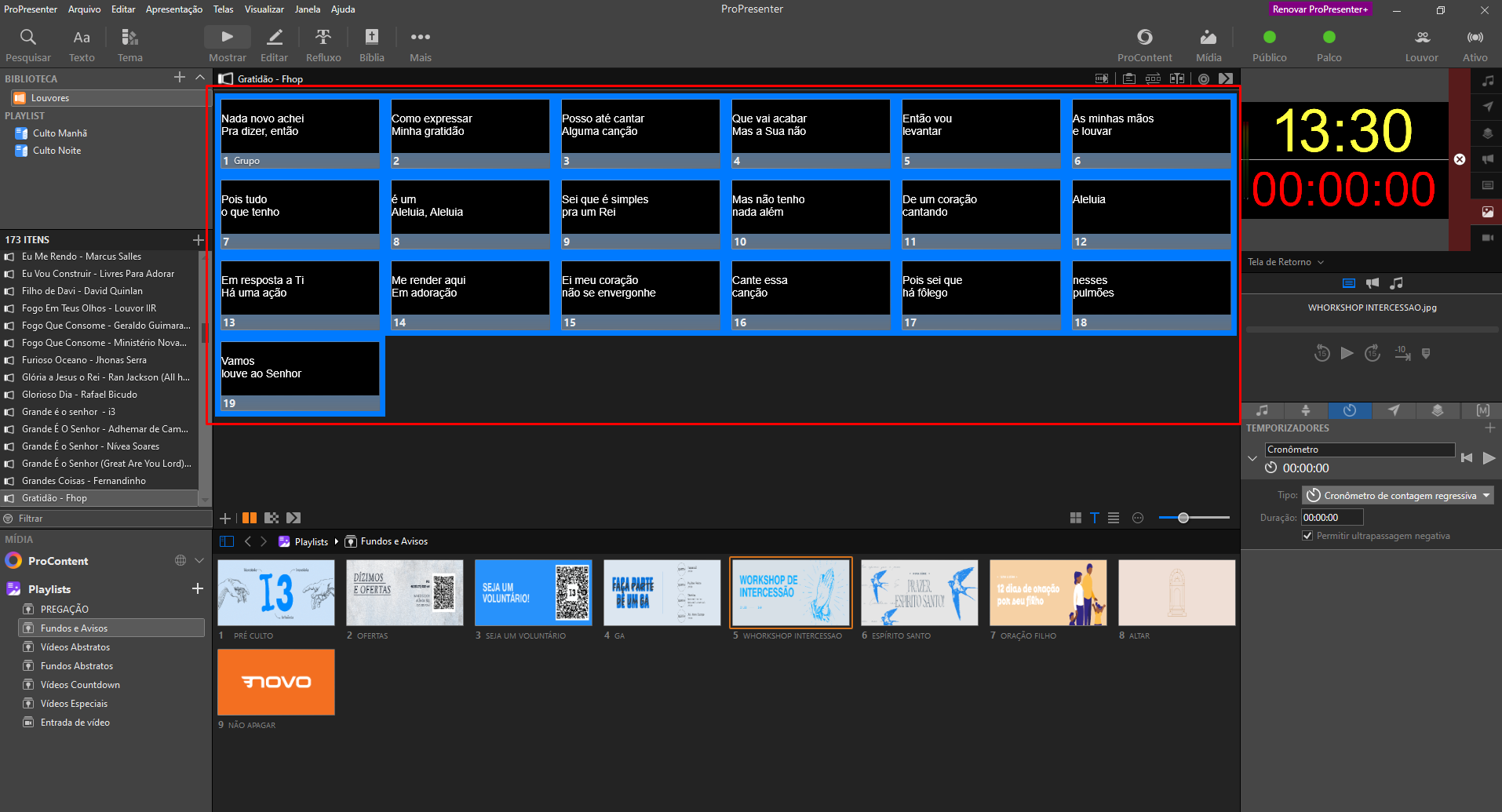This screenshot has height=812, width=1502.
Task: Click the Cronômetro name field
Action: point(1360,450)
